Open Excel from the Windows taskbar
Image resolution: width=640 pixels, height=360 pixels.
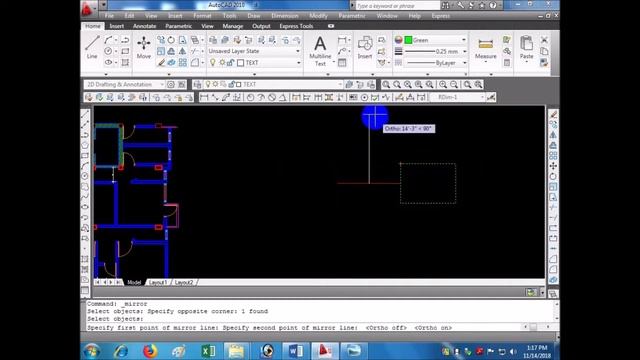click(208, 351)
